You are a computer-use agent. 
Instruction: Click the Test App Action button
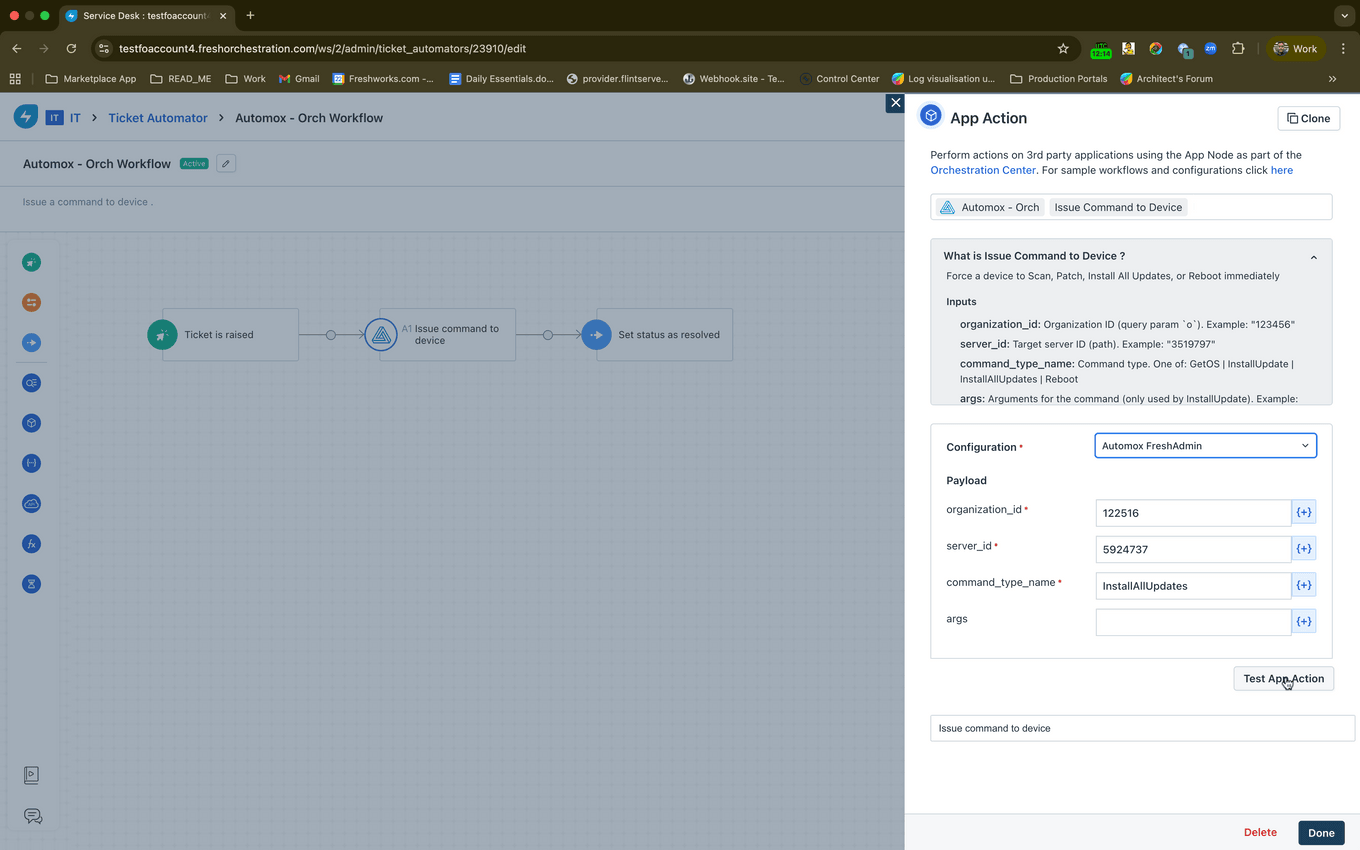(x=1283, y=678)
